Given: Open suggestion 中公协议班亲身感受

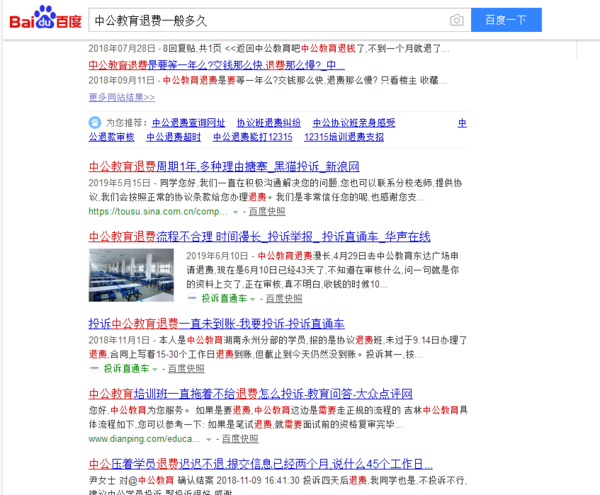Looking at the screenshot, I should coord(354,123).
